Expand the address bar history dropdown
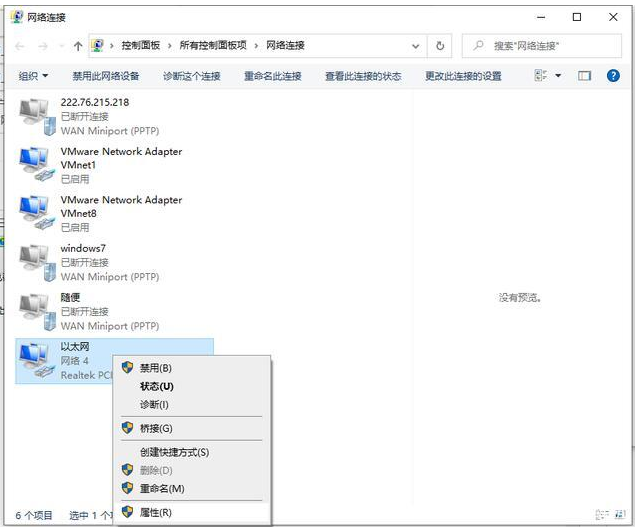Screen dimensions: 635x527 pos(416,46)
